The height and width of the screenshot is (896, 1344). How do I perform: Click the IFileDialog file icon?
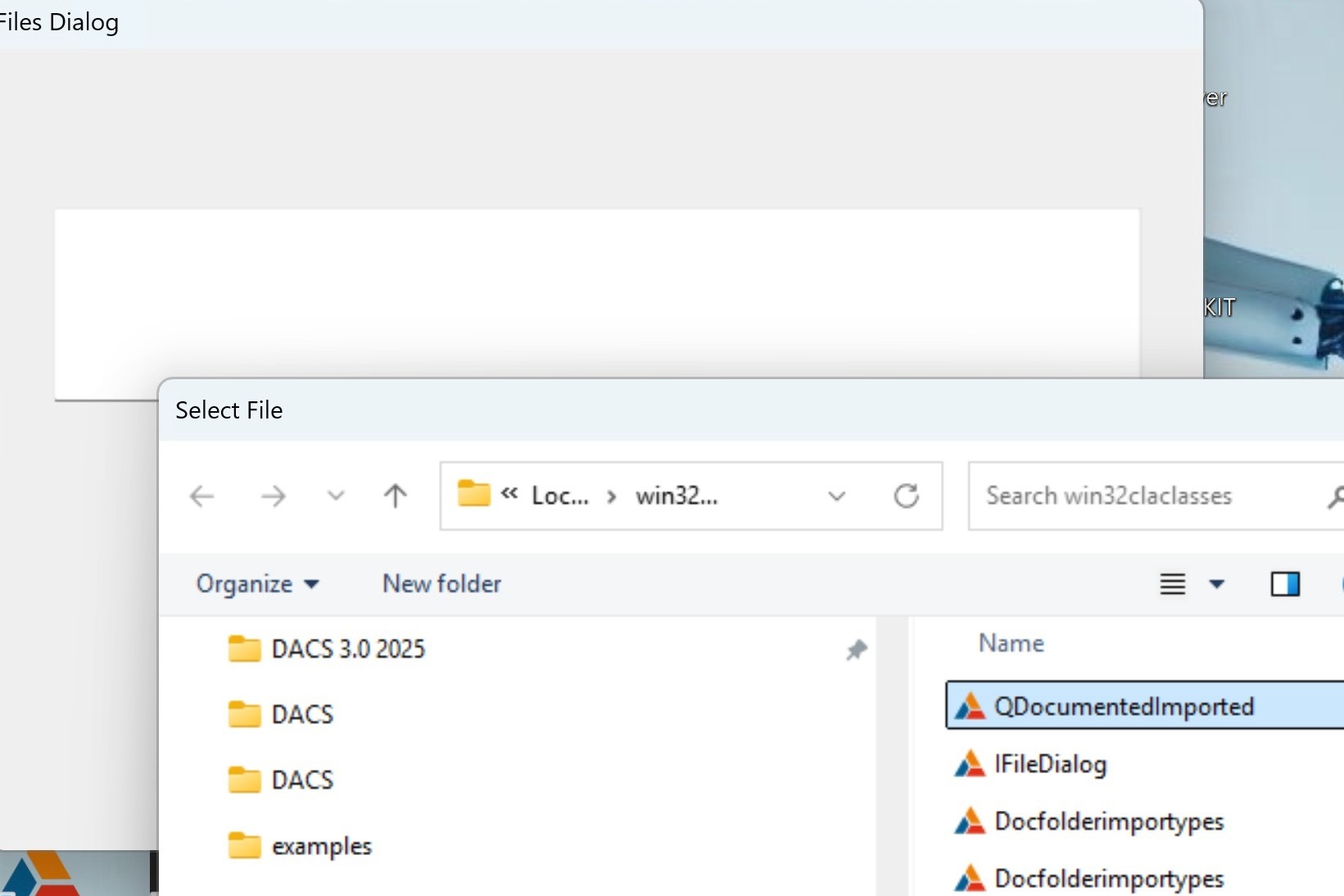point(970,764)
